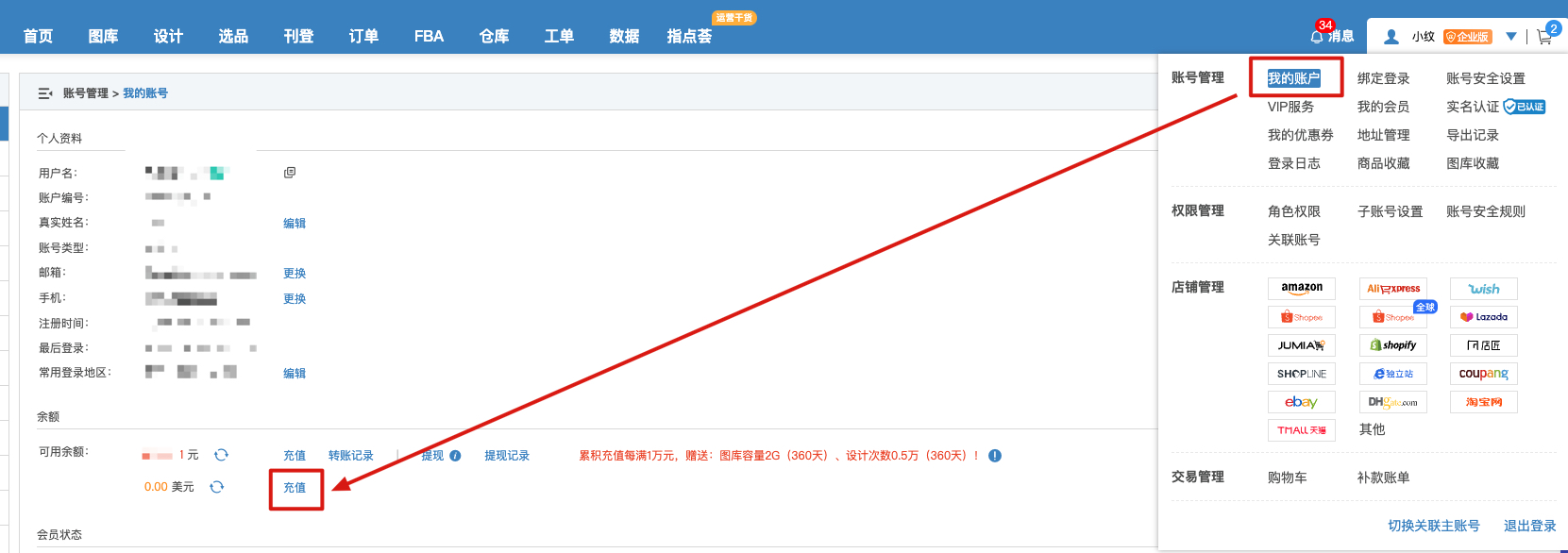Open the 首页 top menu

coord(38,37)
